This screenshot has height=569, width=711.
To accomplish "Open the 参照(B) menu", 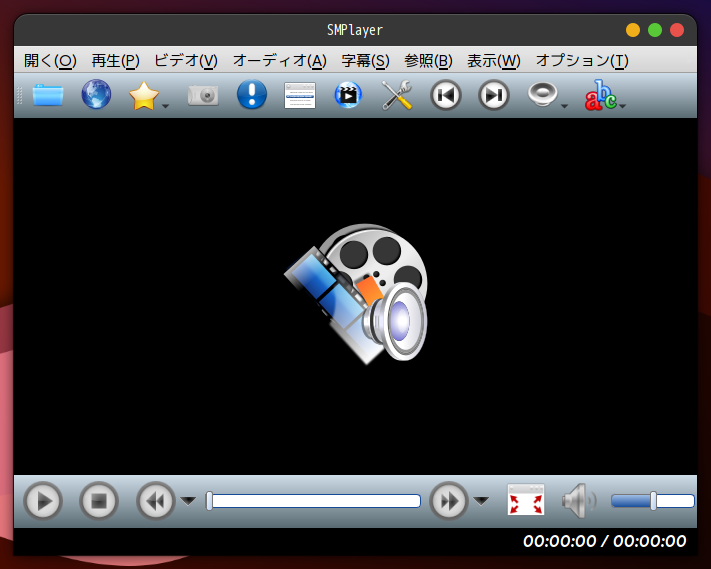I will click(428, 60).
